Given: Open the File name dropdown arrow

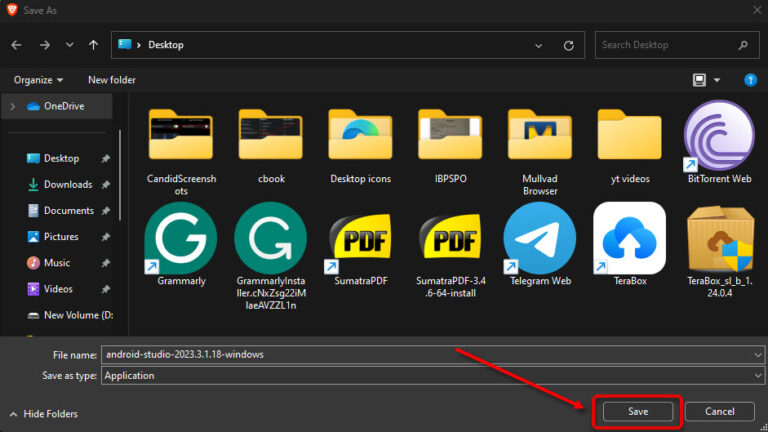Looking at the screenshot, I should tap(757, 355).
